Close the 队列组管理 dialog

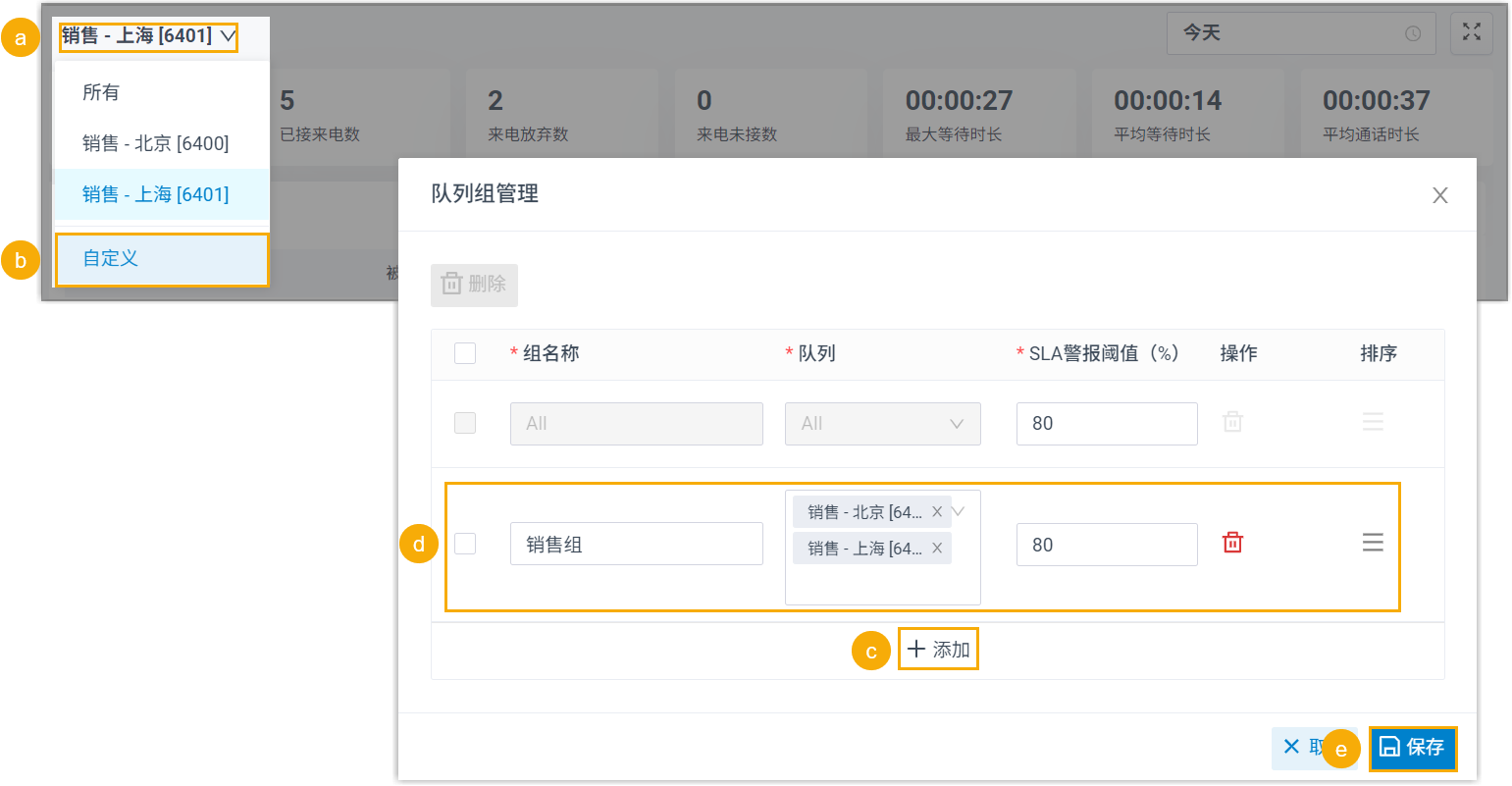click(1439, 195)
